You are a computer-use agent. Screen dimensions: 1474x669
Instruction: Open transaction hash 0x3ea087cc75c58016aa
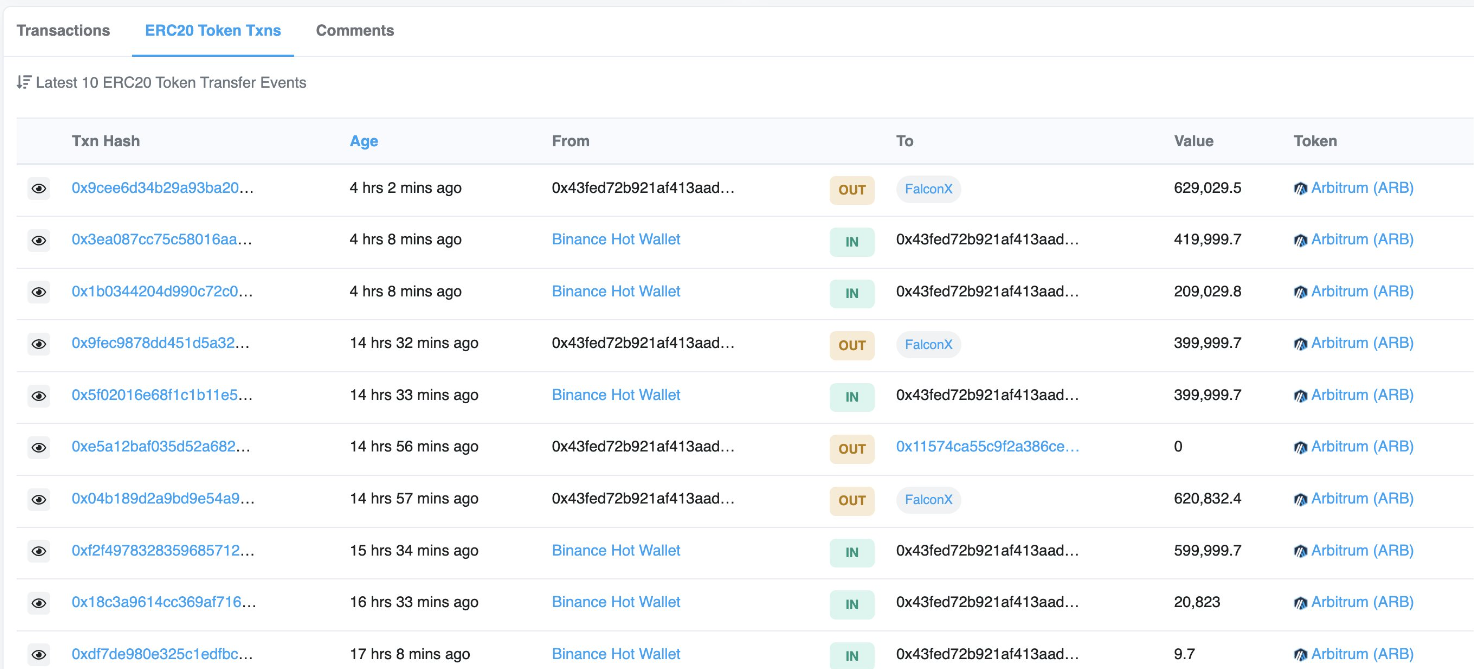coord(163,239)
